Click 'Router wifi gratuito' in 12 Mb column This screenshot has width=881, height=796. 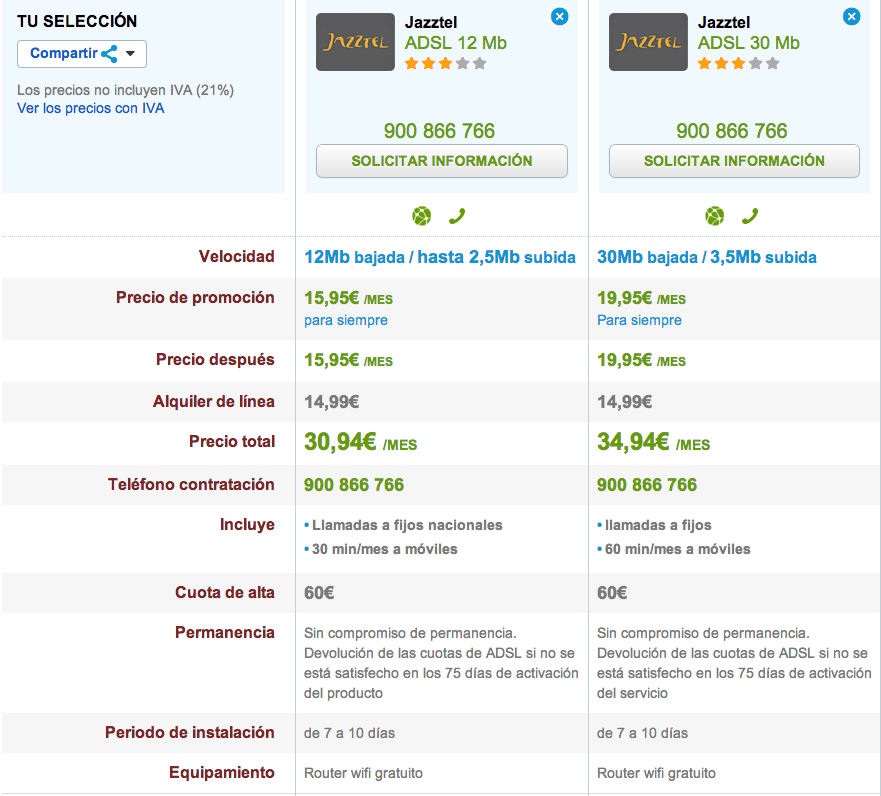click(x=363, y=774)
